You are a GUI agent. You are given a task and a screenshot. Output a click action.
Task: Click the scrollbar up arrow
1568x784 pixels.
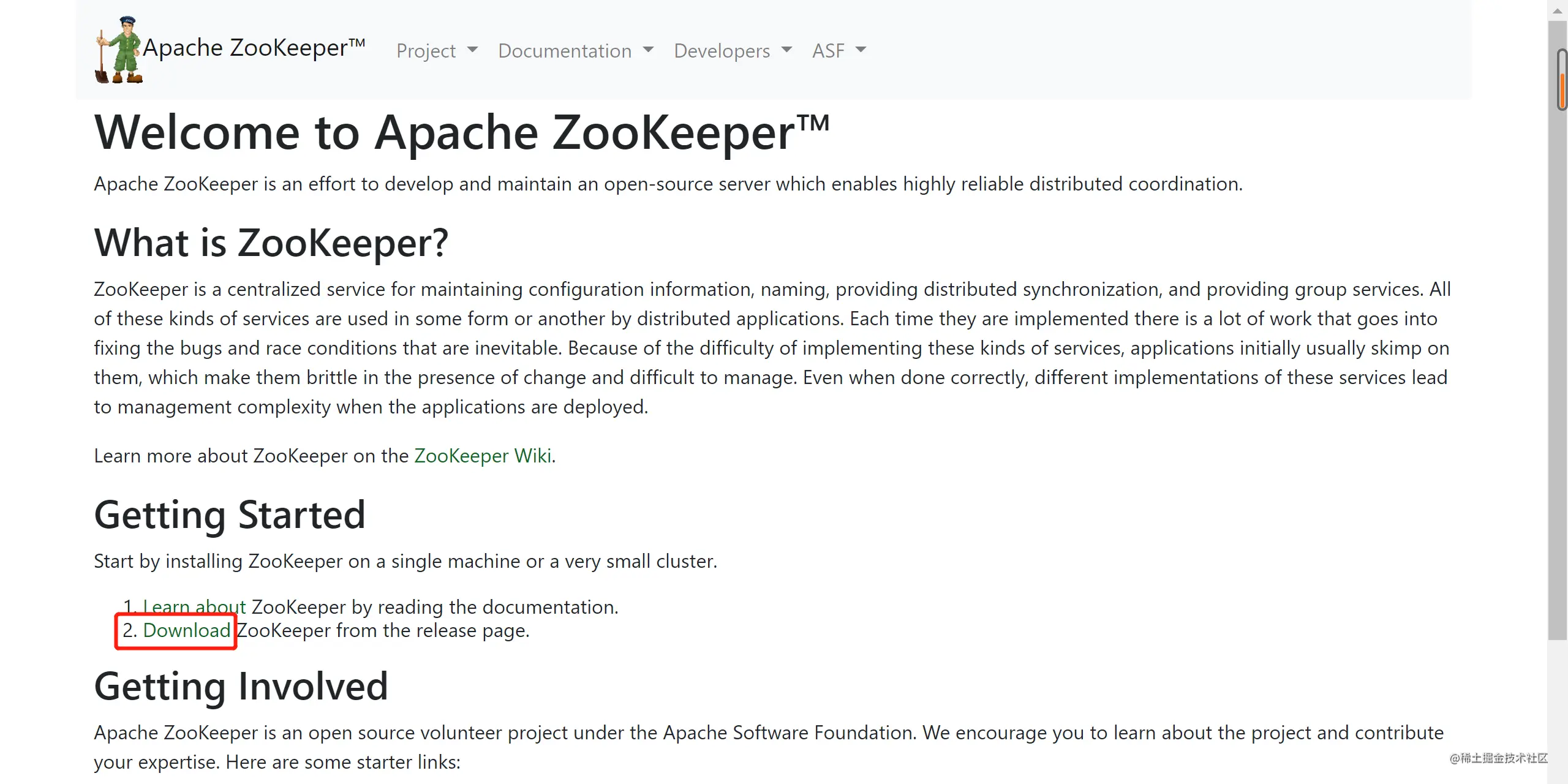coord(1558,10)
